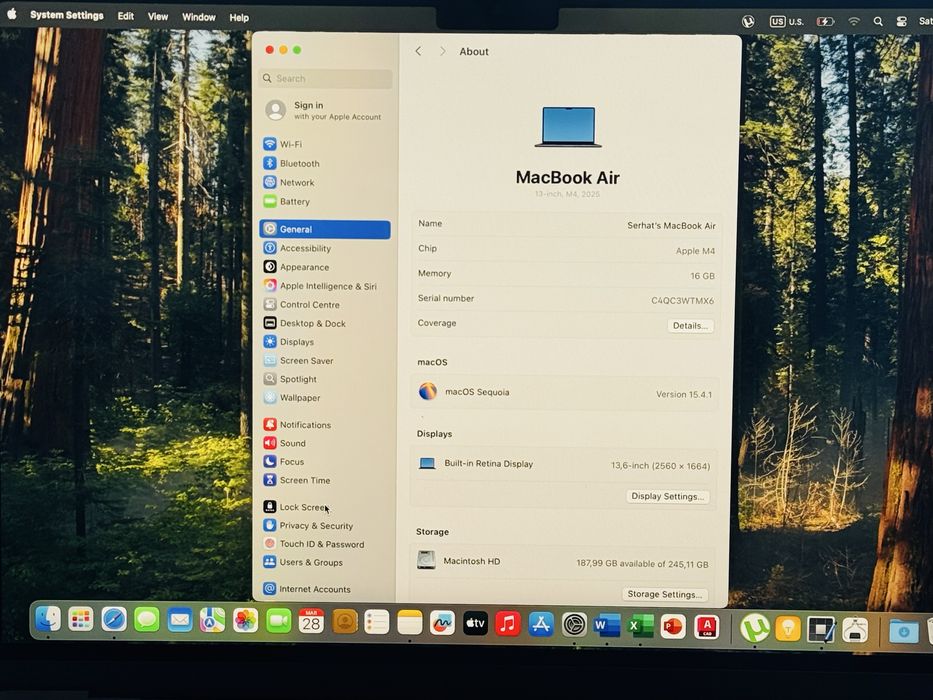
Task: Select Spotlight in the sidebar
Action: click(298, 379)
